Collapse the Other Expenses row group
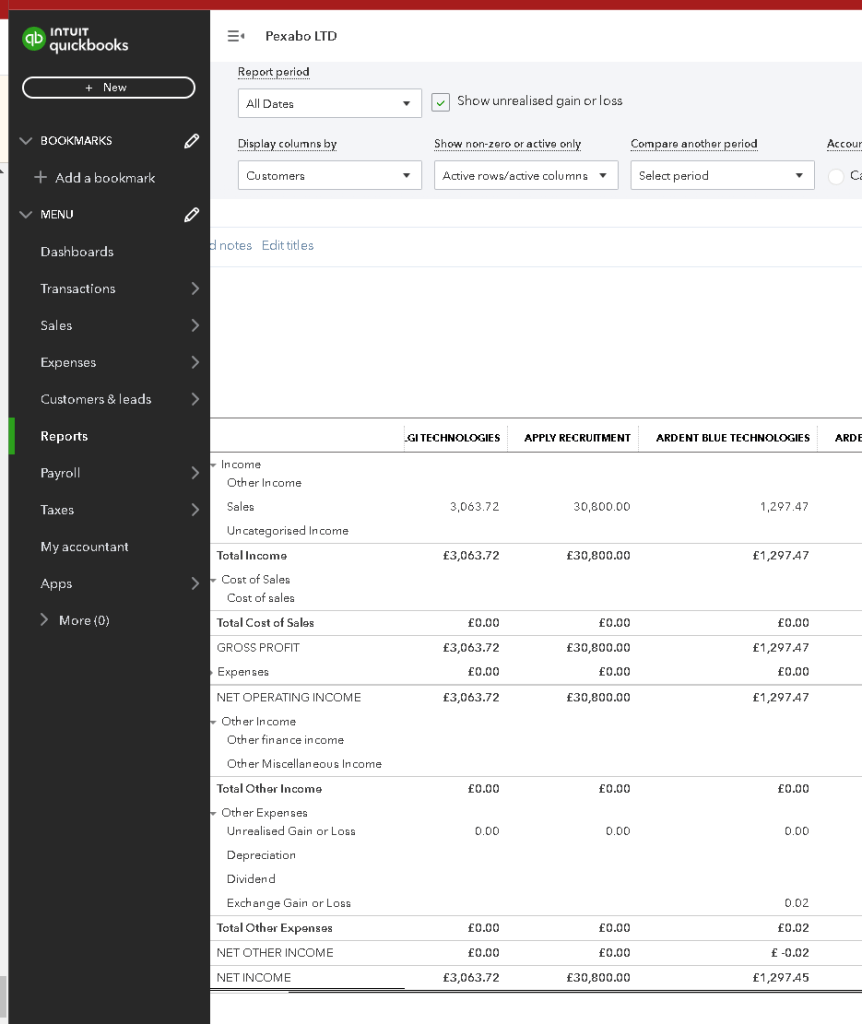This screenshot has height=1024, width=862. [x=214, y=814]
